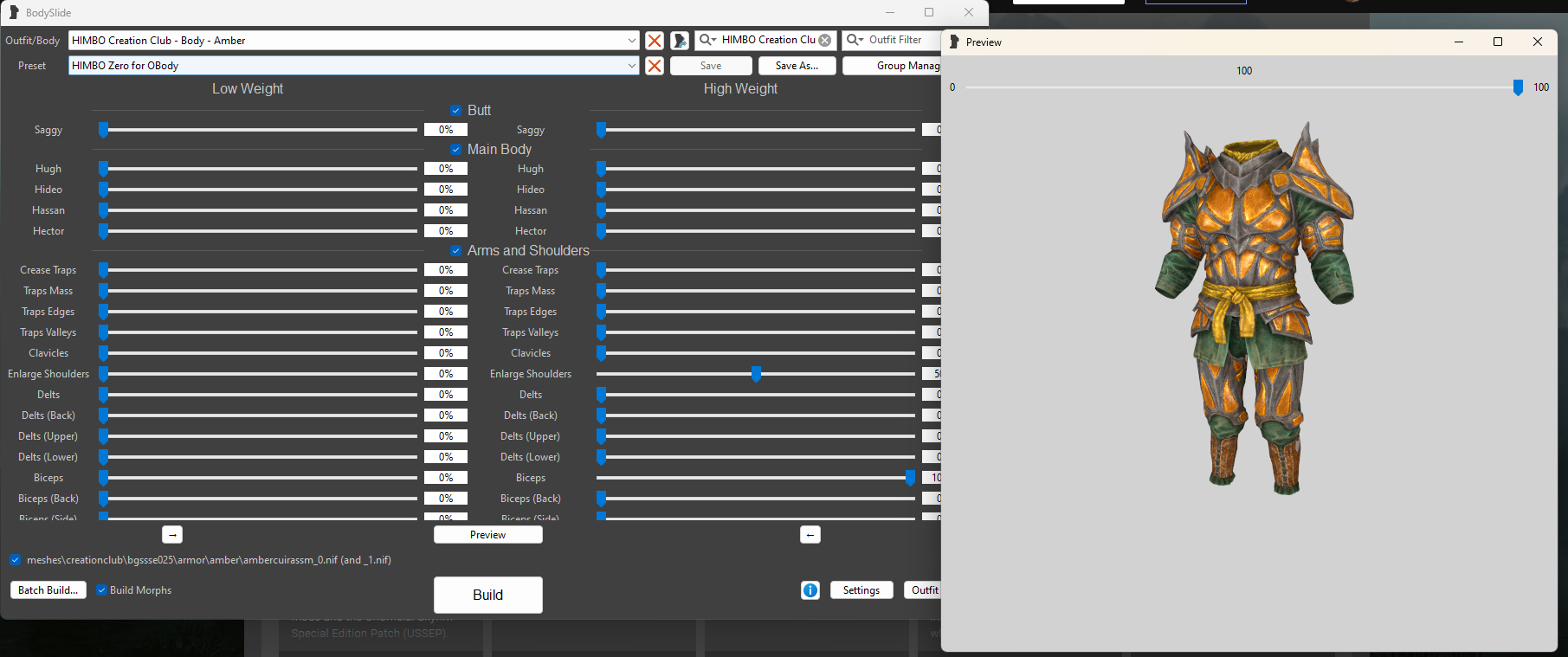
Task: Click the Save preset button
Action: coord(711,66)
